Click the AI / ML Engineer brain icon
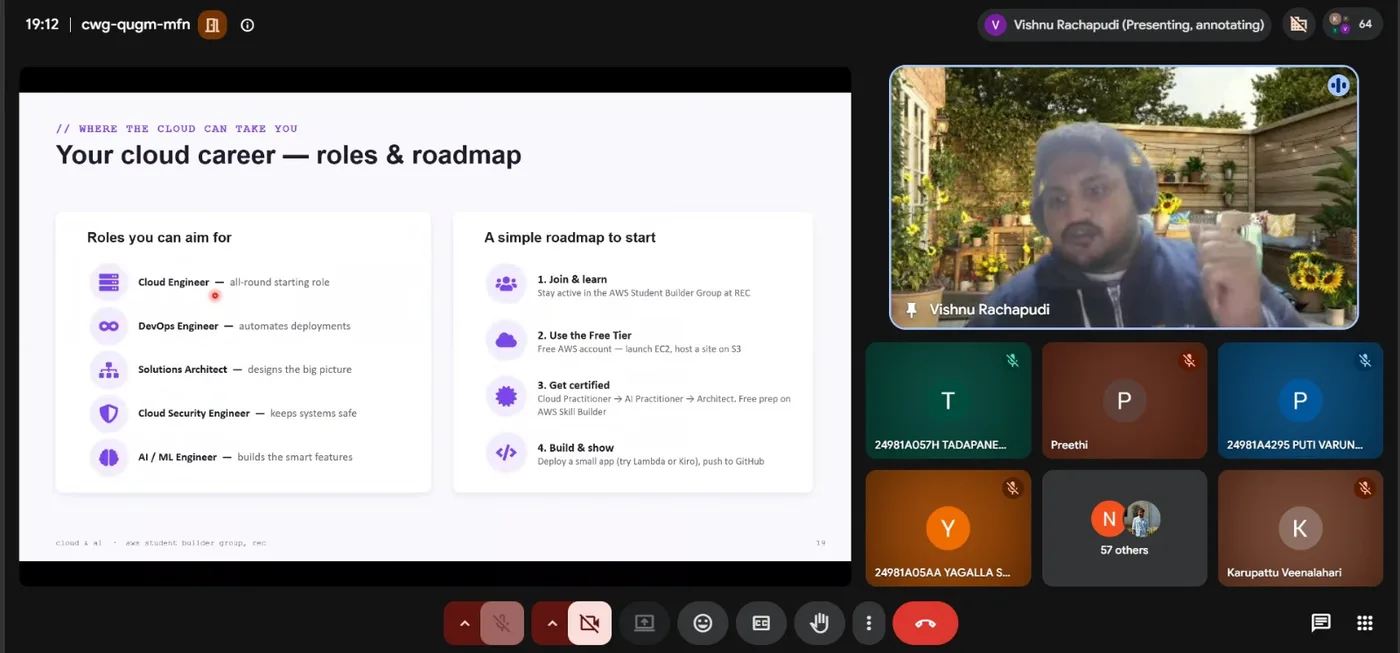1400x653 pixels. click(109, 457)
